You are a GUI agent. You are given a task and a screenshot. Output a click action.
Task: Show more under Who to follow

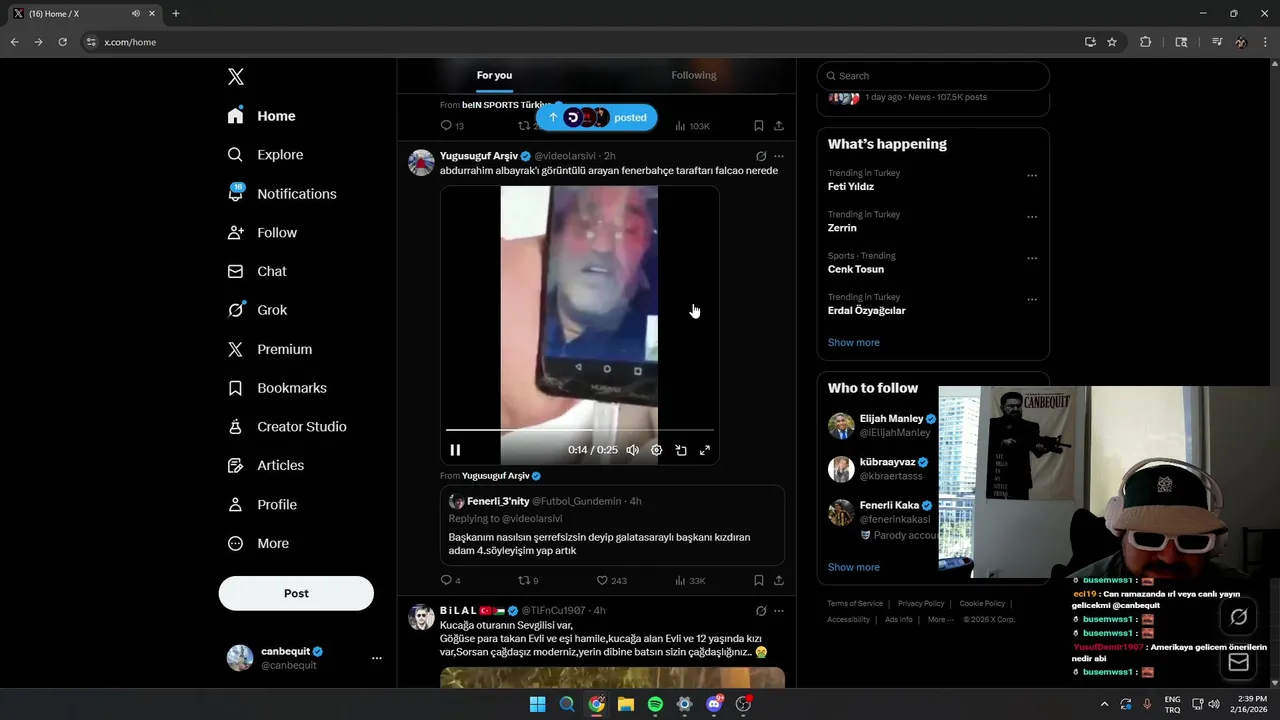coord(854,567)
